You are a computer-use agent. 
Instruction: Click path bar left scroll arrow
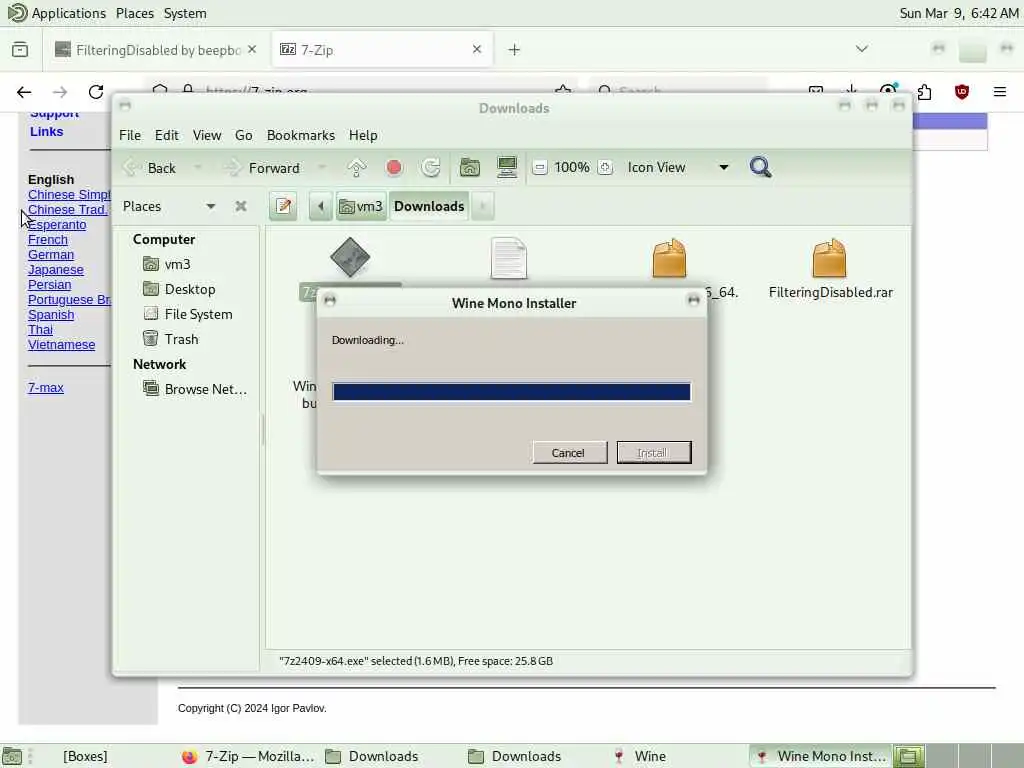click(x=321, y=206)
